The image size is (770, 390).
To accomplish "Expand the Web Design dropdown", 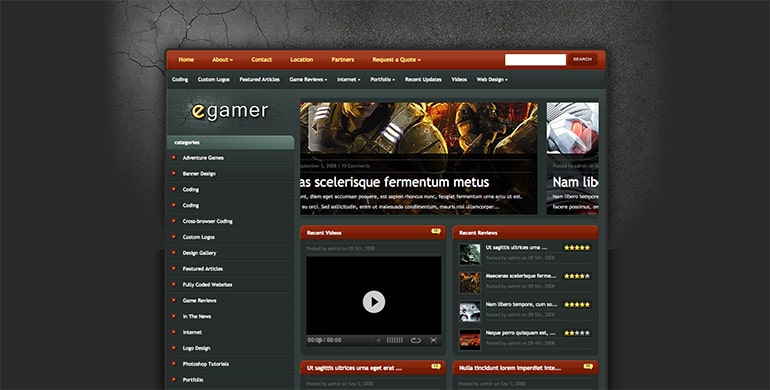I will point(492,80).
